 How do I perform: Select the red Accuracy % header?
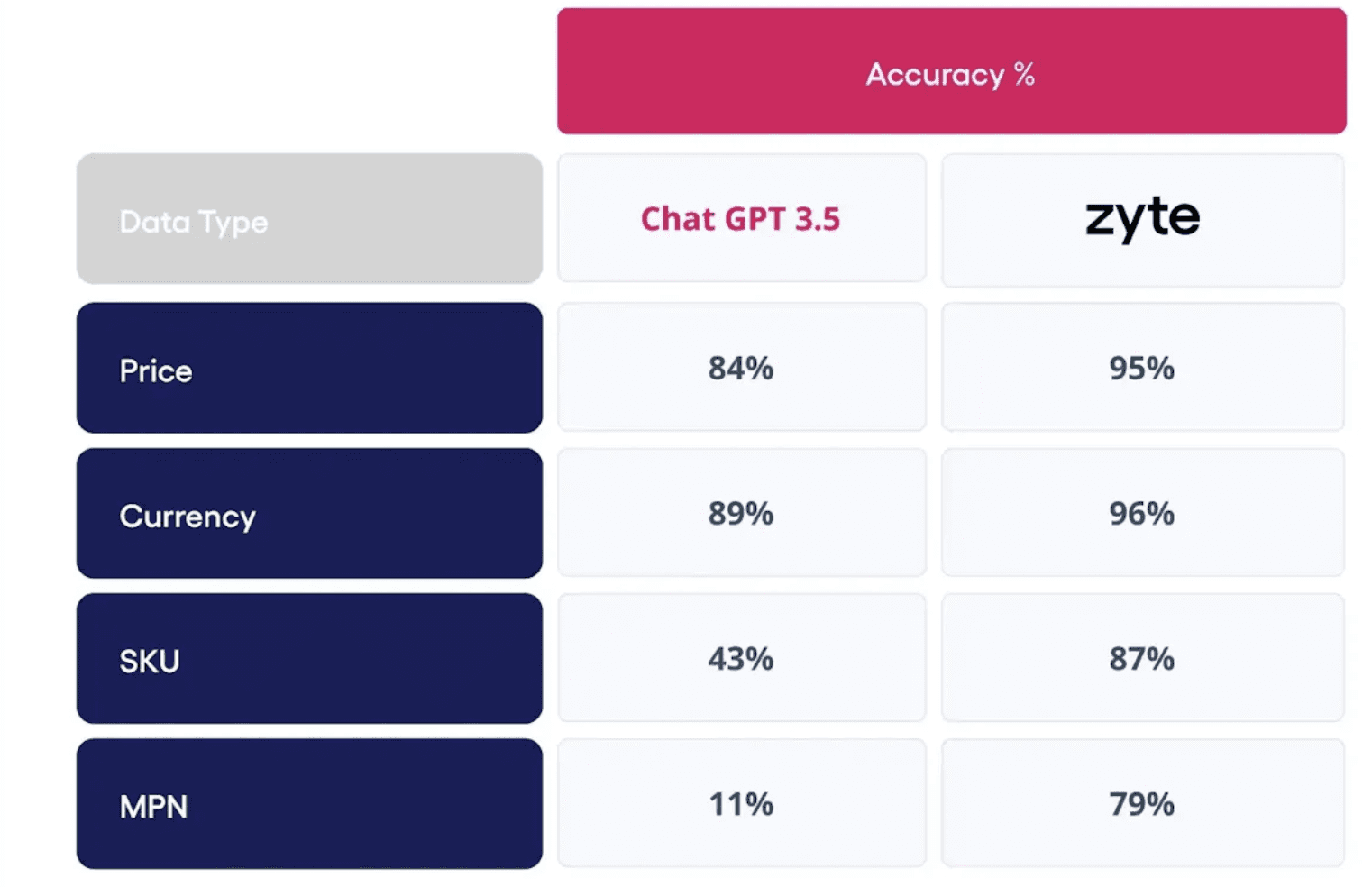(x=950, y=72)
